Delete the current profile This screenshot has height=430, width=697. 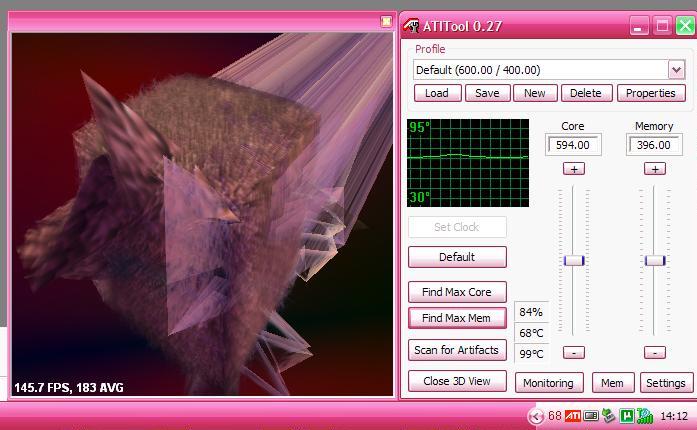click(586, 93)
